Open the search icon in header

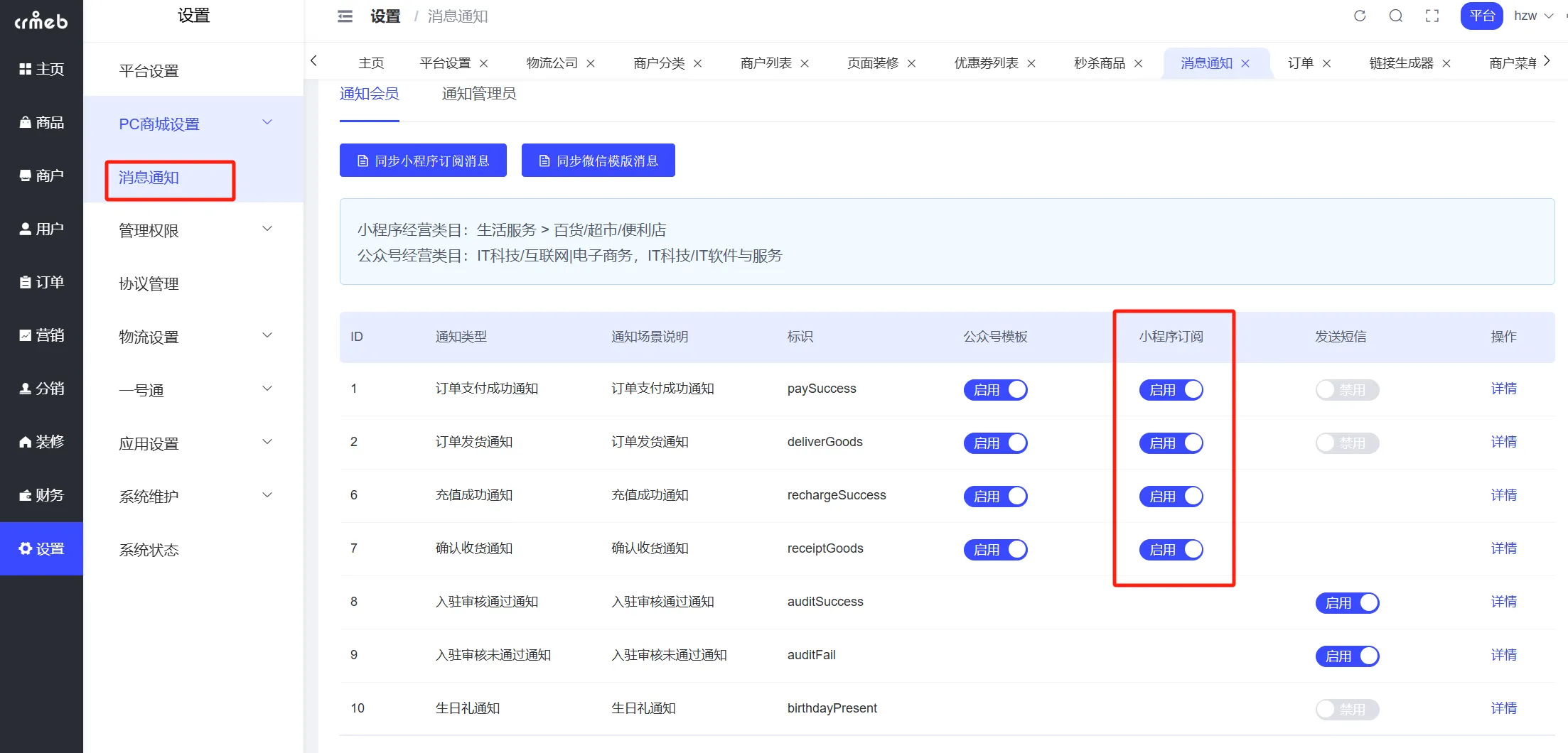point(1396,16)
